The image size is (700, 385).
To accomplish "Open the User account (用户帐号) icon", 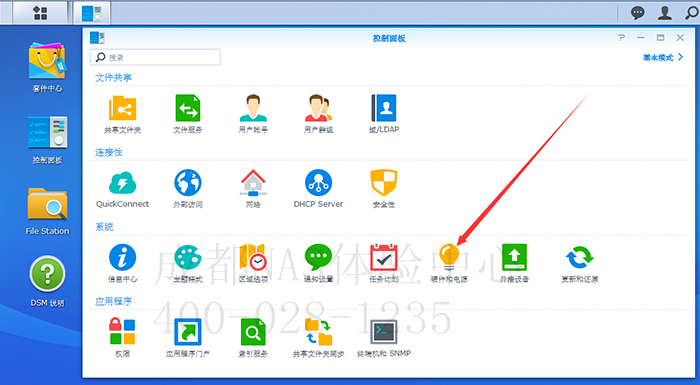I will click(253, 108).
